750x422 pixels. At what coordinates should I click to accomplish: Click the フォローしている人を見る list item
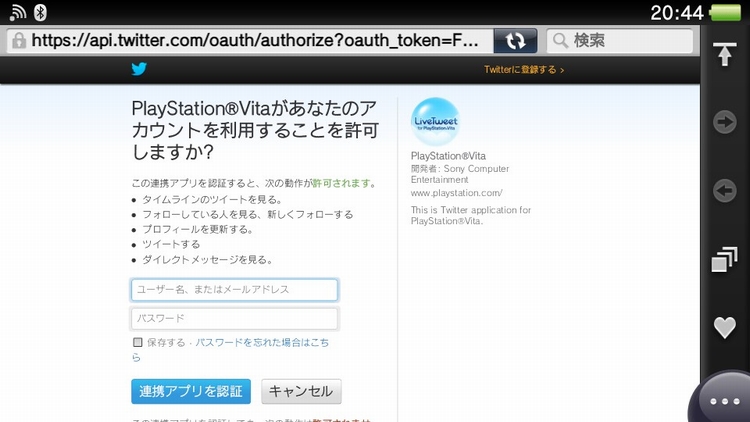coord(247,214)
